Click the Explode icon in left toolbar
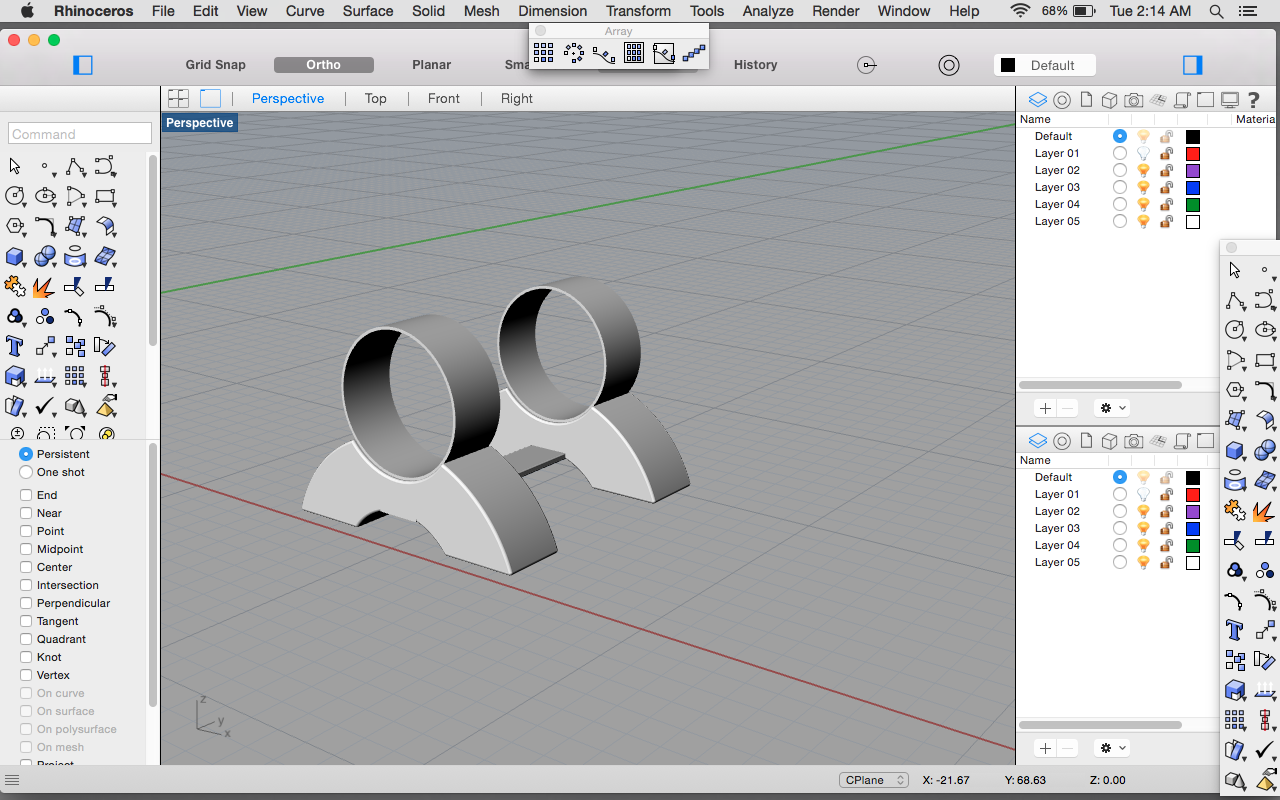Screen dimensions: 1280x800 [x=44, y=287]
